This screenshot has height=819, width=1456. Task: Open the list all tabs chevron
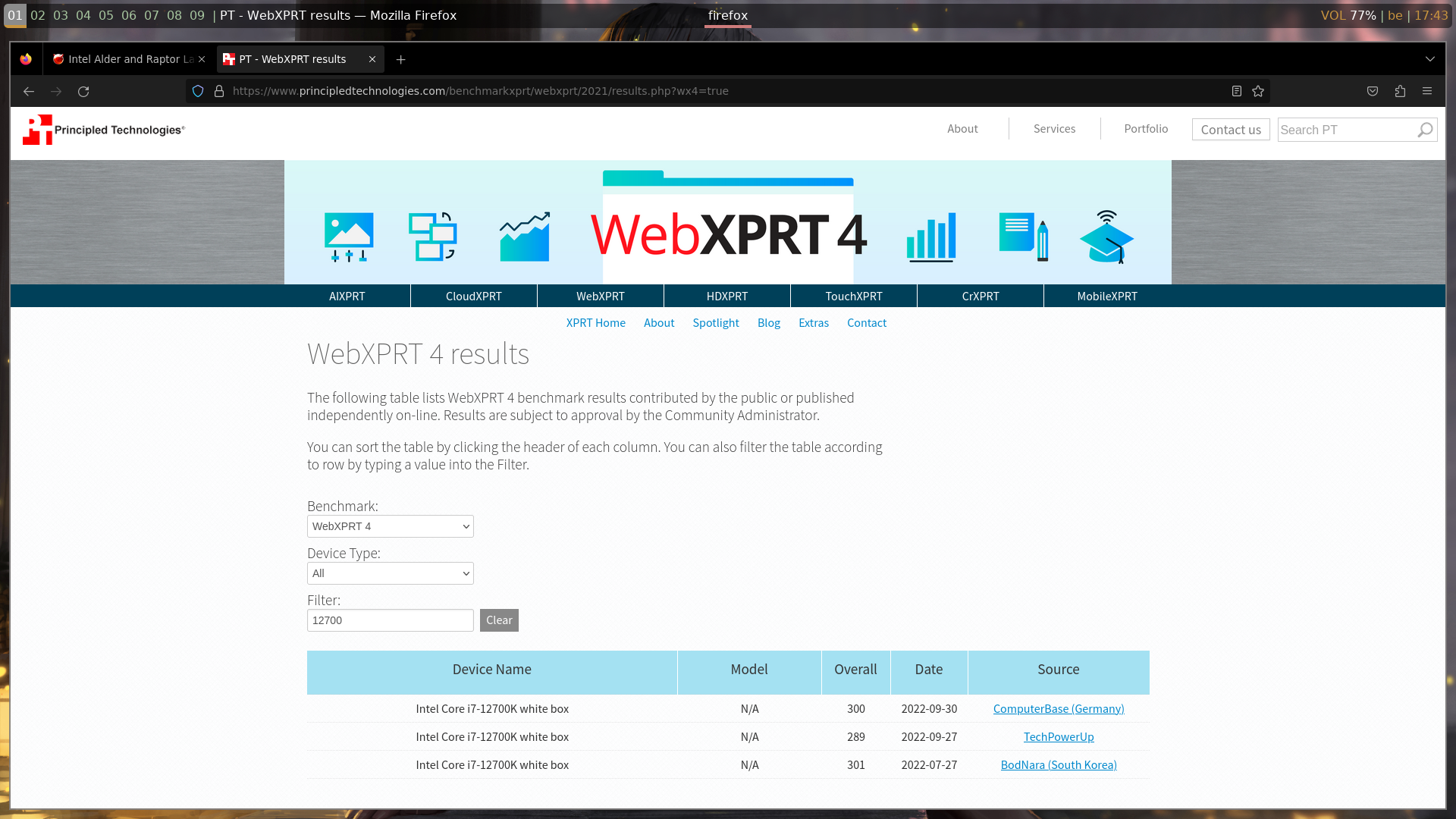1430,59
